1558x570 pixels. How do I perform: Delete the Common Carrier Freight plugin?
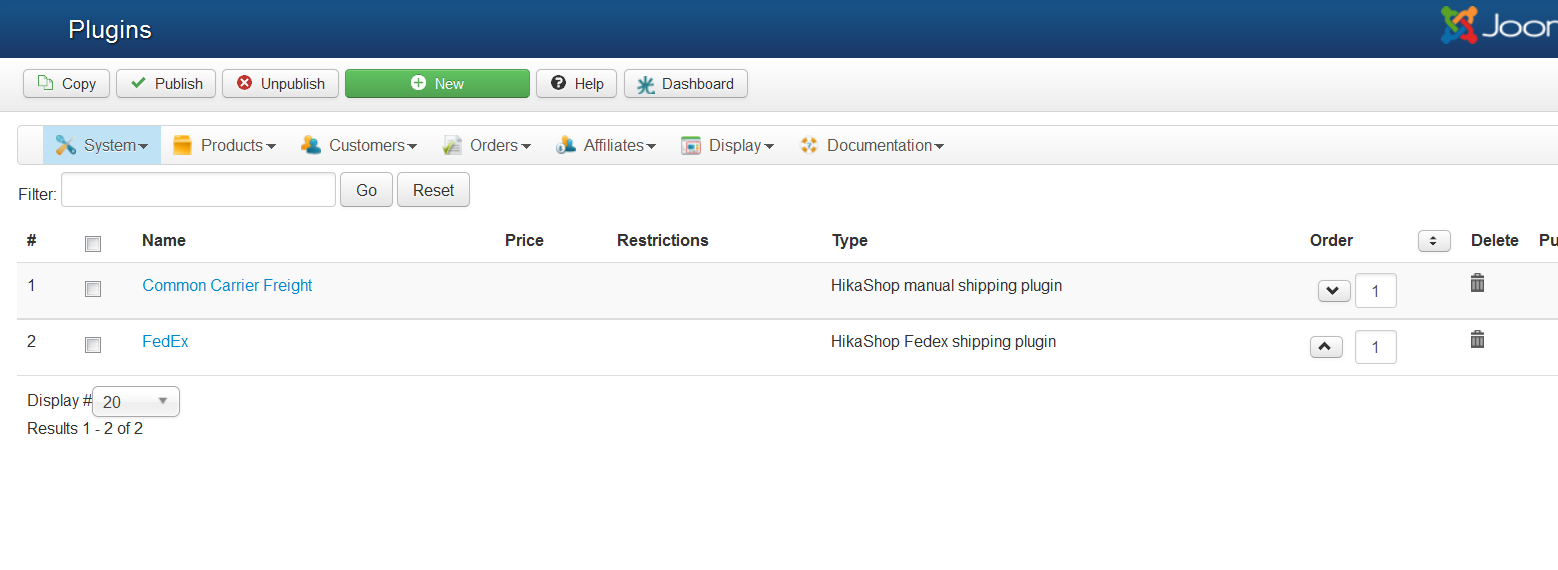[x=1477, y=284]
